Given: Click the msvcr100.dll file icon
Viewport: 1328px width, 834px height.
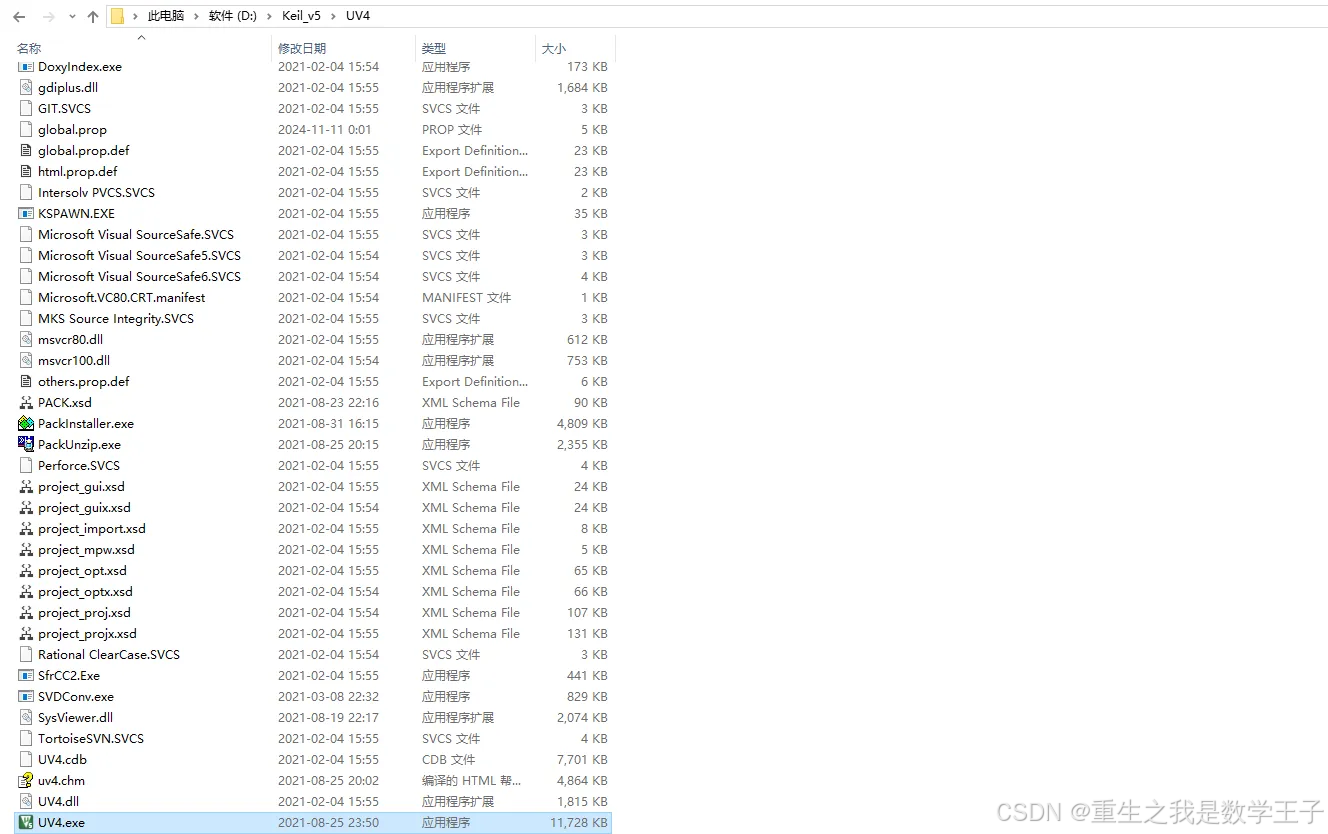Looking at the screenshot, I should (26, 360).
